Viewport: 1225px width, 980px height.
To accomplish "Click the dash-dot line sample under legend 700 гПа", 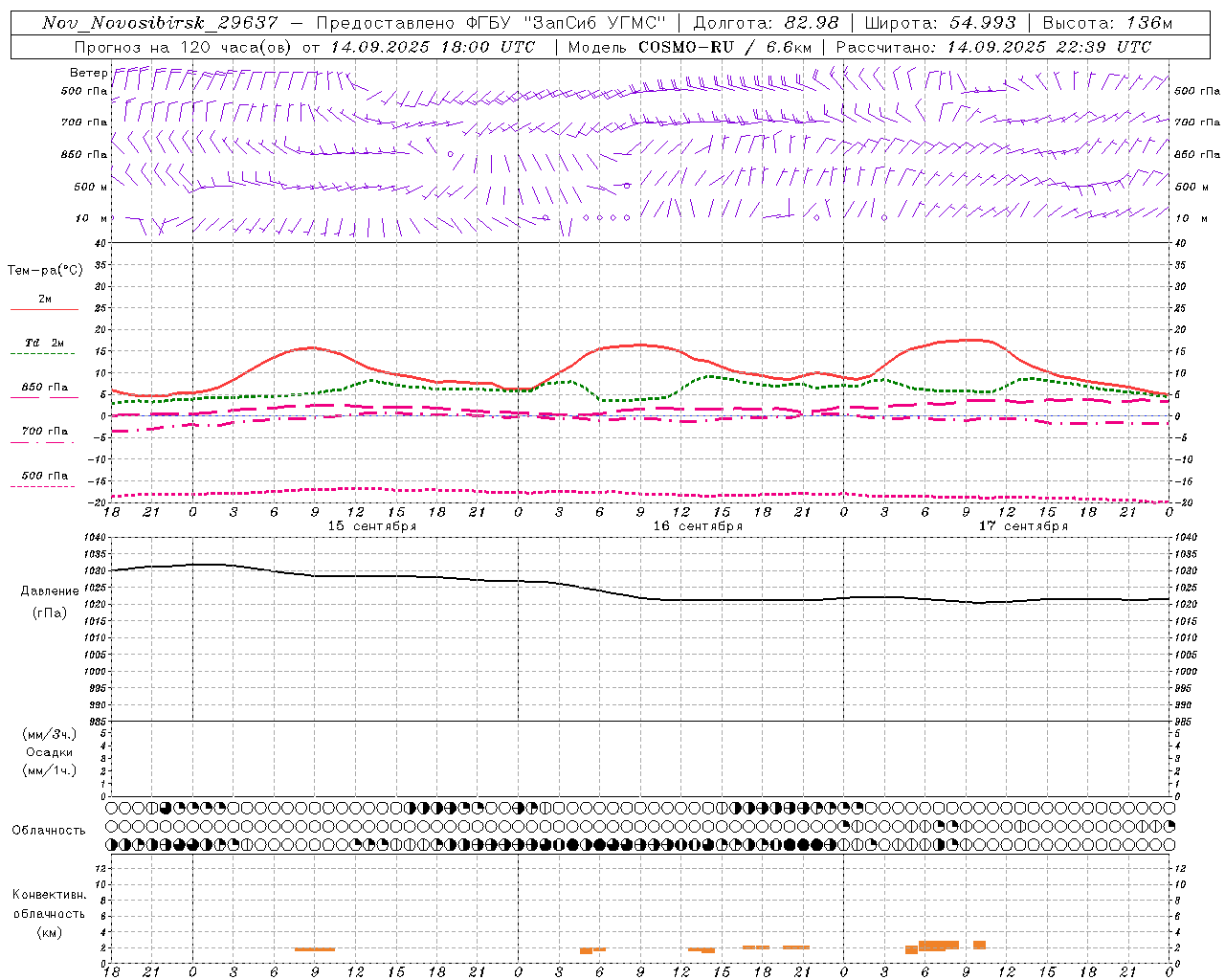I will (x=42, y=442).
